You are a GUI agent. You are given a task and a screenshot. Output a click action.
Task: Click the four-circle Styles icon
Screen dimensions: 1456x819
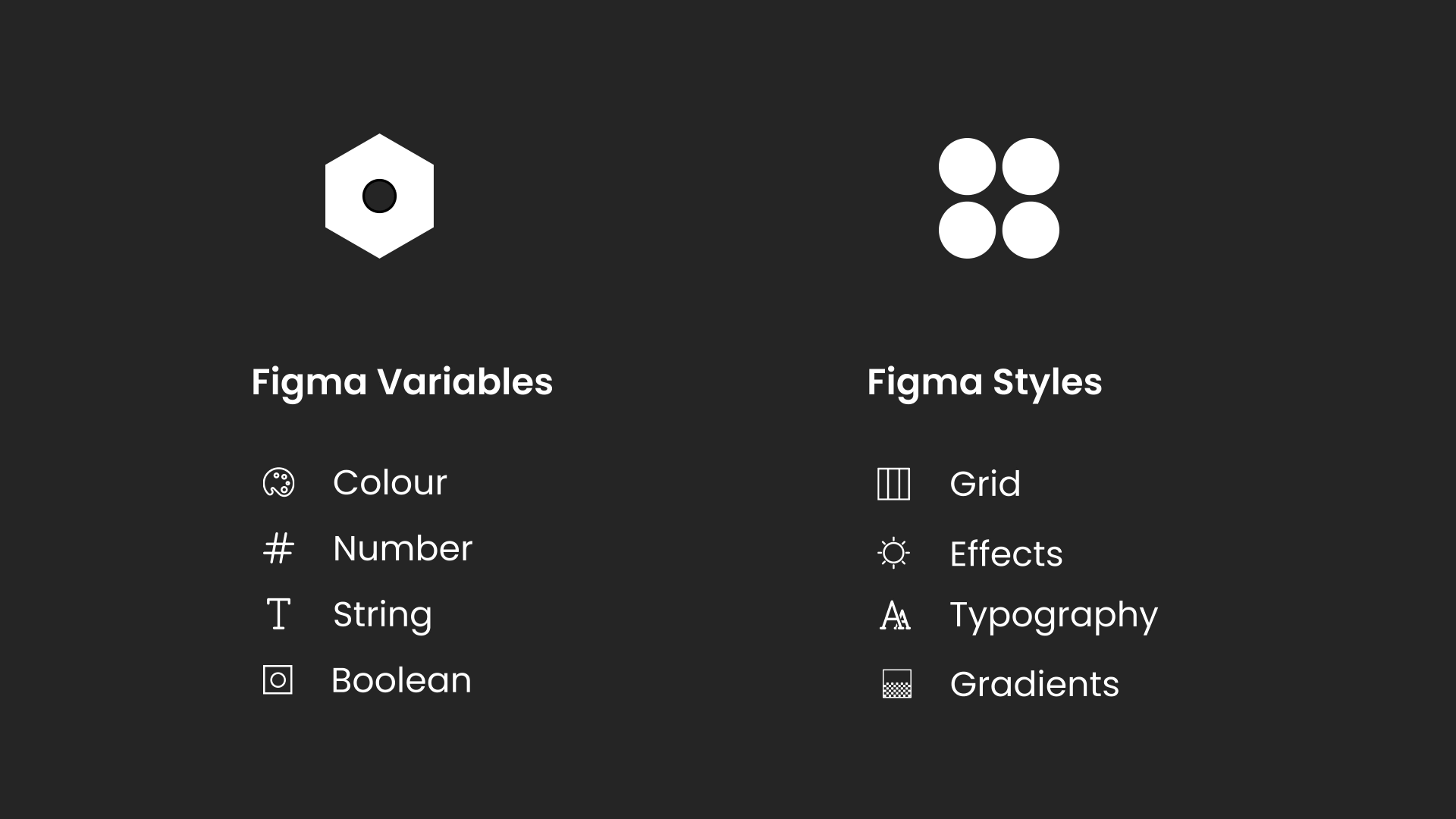999,199
